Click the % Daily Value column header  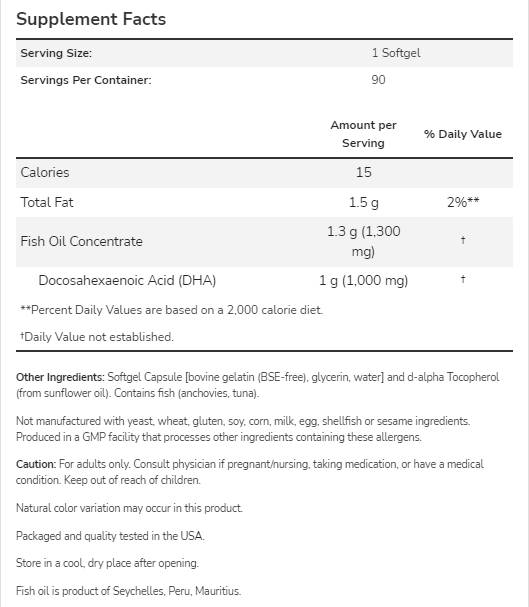tap(463, 134)
